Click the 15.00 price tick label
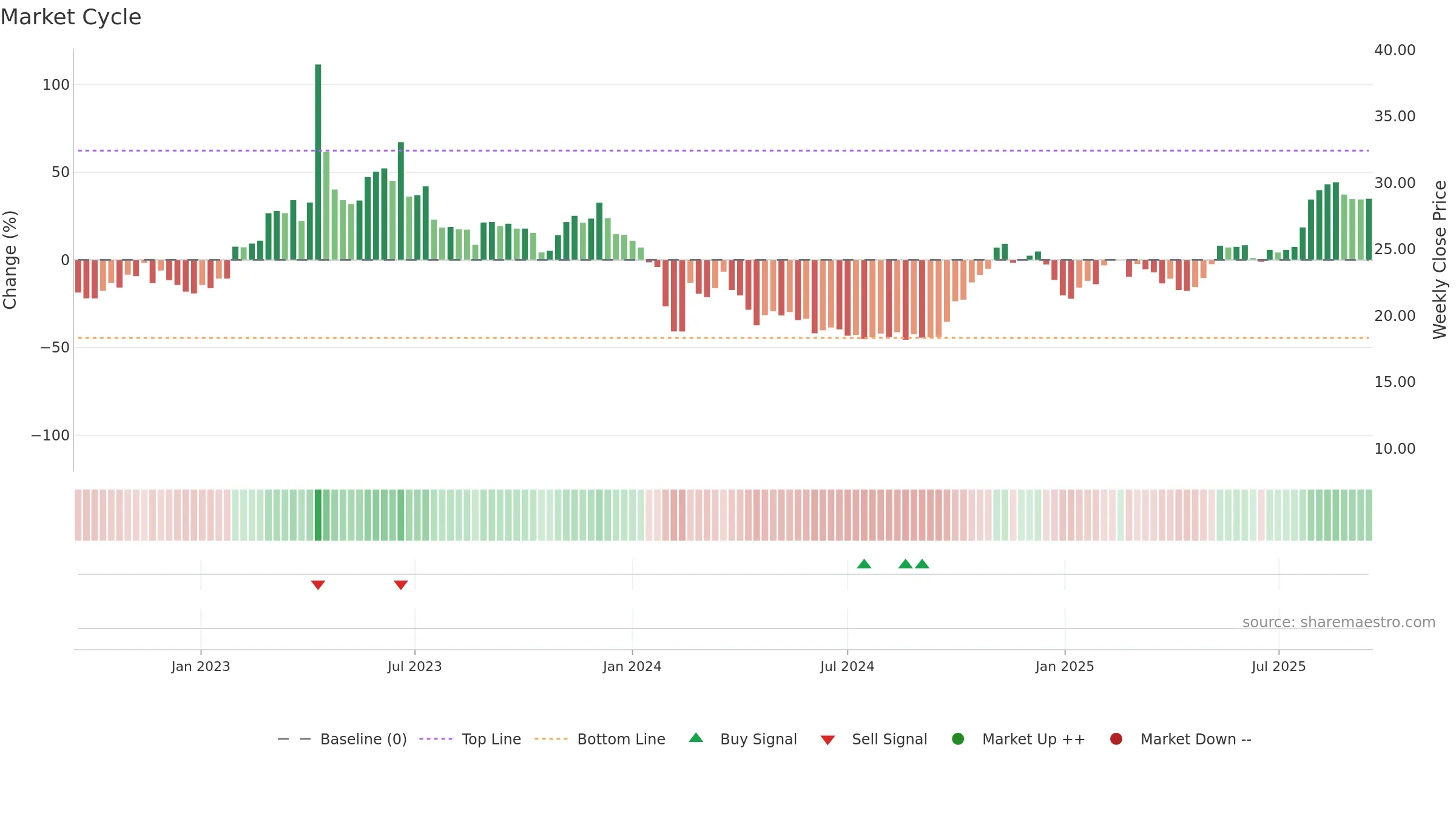1456x819 pixels. [x=1395, y=382]
